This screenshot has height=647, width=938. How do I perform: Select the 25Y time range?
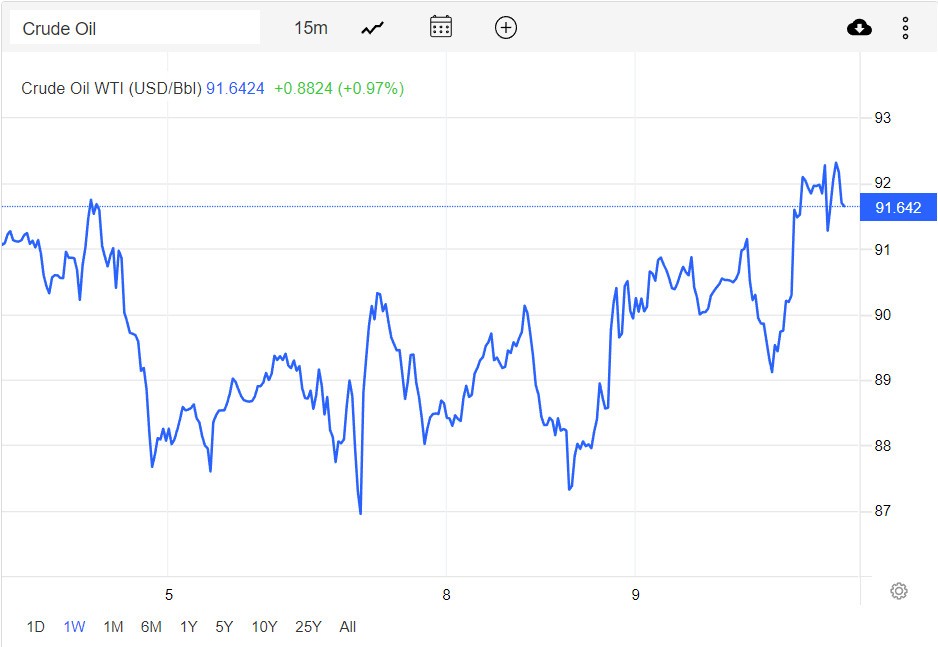308,627
